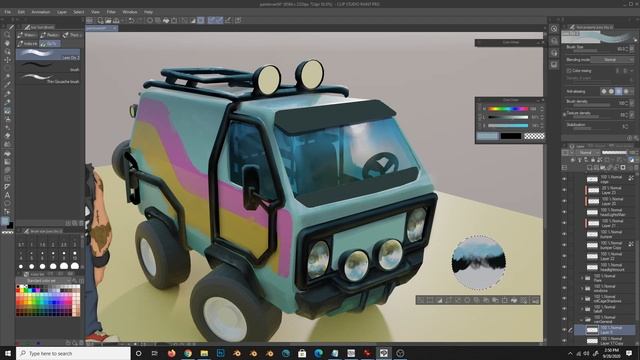Expand the Tires layer folder
The image size is (640, 360).
pos(582,278)
